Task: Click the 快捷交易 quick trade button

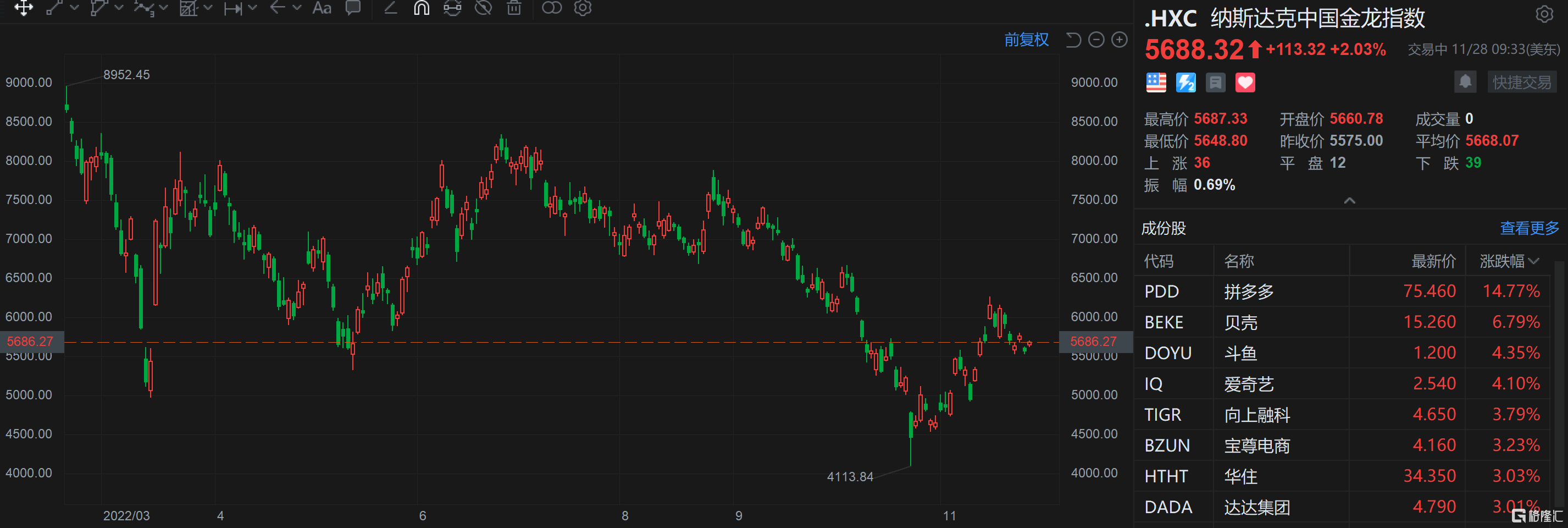Action: (x=1522, y=82)
